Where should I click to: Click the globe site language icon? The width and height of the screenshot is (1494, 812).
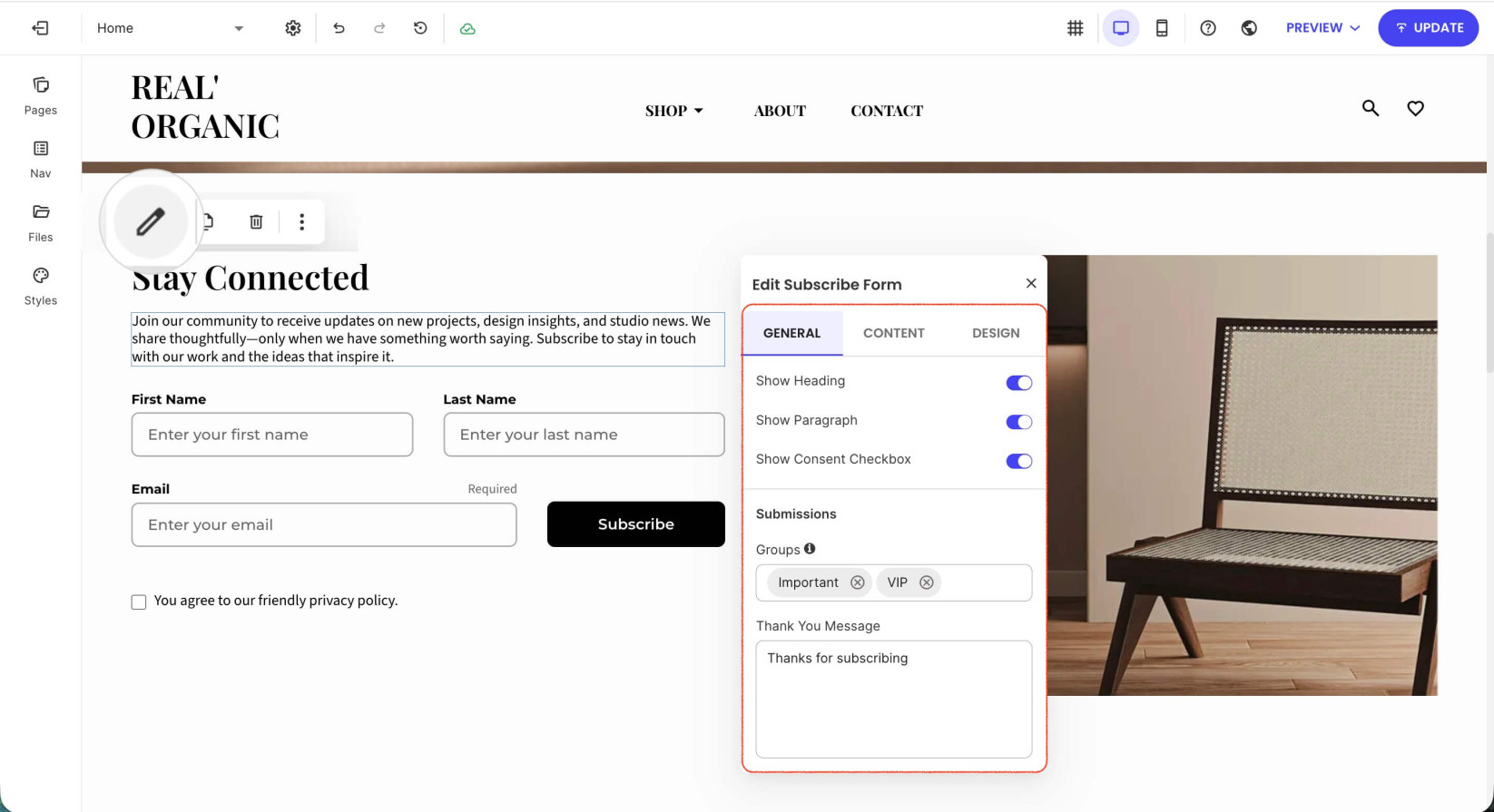coord(1249,28)
